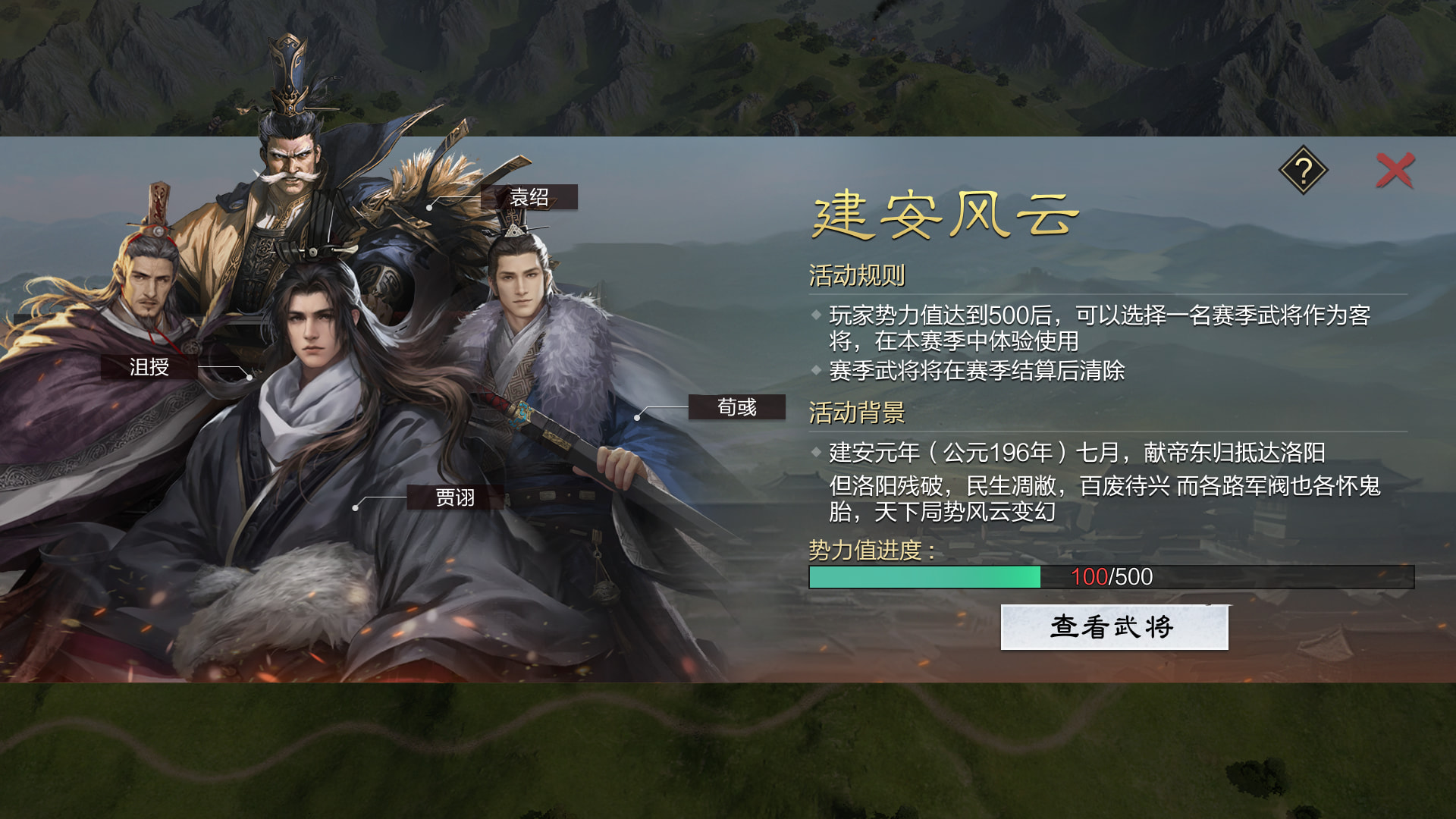Screen dimensions: 1456x819
Task: Click the 查看武将 button
Action: 1114,627
